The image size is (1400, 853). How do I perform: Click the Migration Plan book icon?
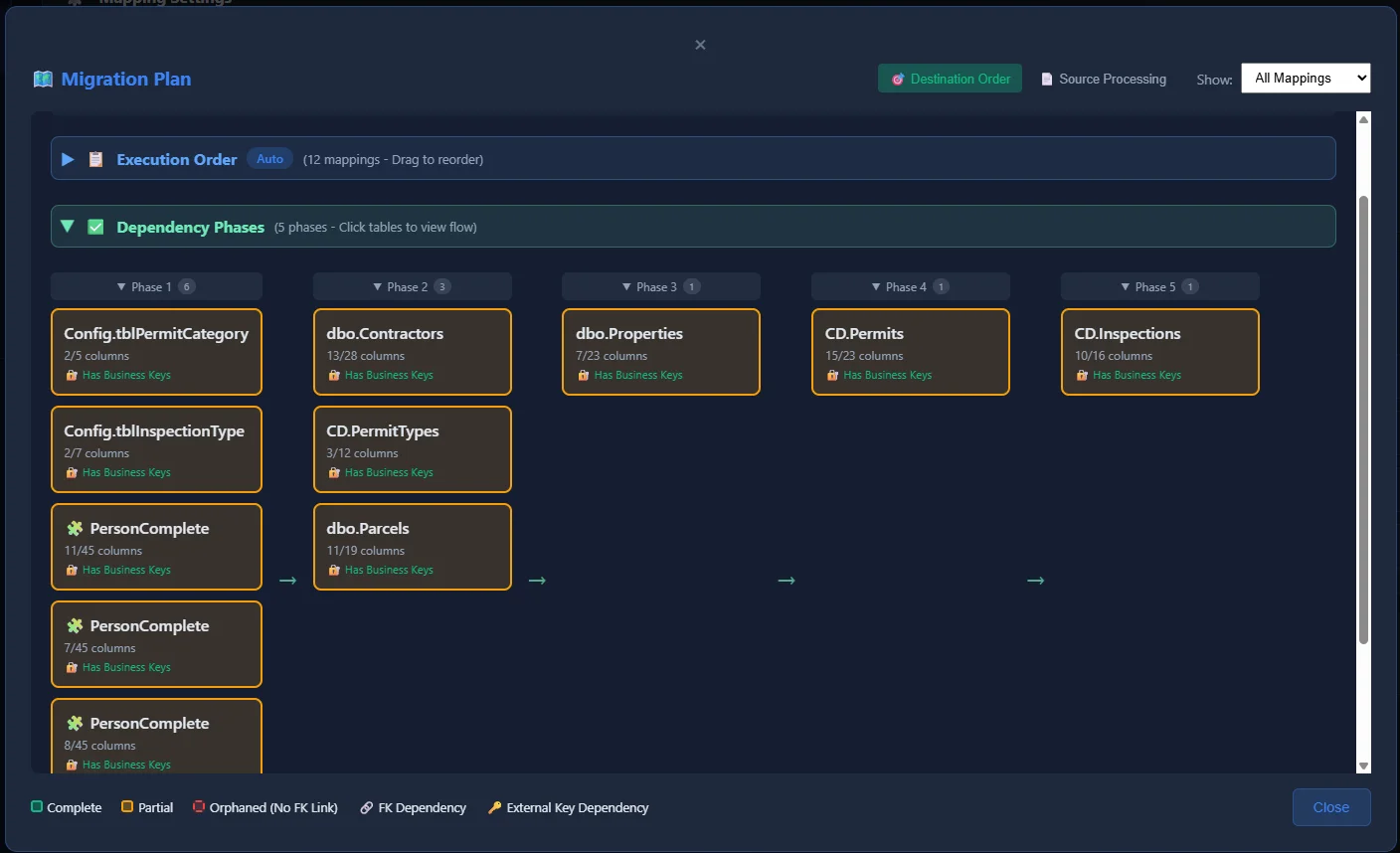pos(43,80)
